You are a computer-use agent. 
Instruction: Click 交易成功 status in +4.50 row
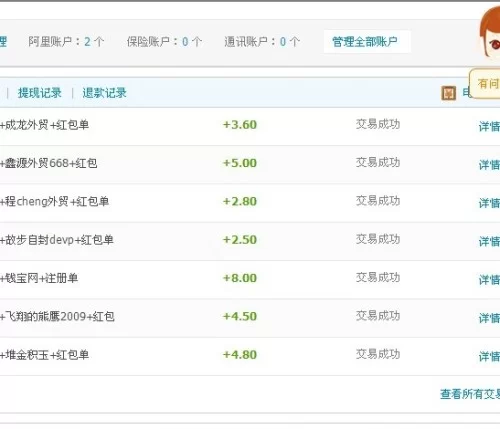pos(378,316)
